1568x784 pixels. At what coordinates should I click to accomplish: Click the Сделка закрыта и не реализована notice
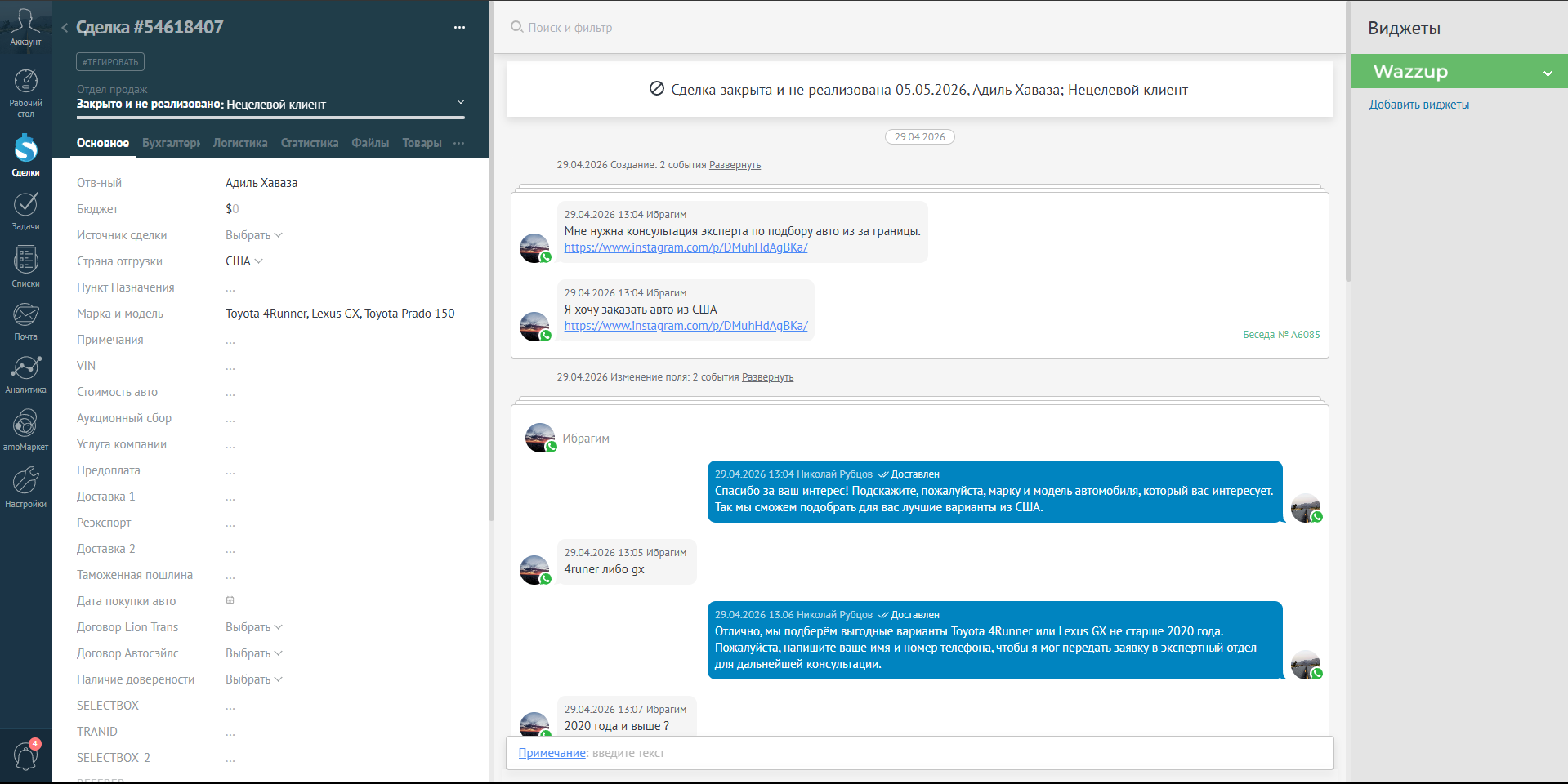click(919, 90)
